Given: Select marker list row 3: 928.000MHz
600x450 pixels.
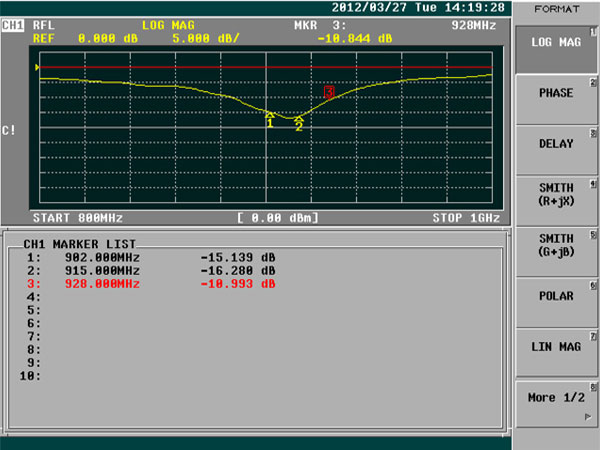Looking at the screenshot, I should (x=151, y=284).
